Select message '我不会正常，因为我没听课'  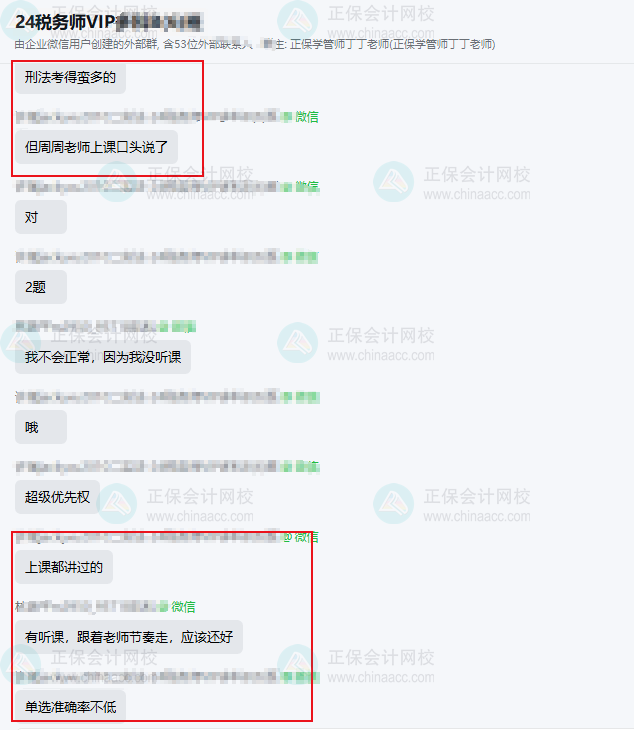pyautogui.click(x=103, y=357)
